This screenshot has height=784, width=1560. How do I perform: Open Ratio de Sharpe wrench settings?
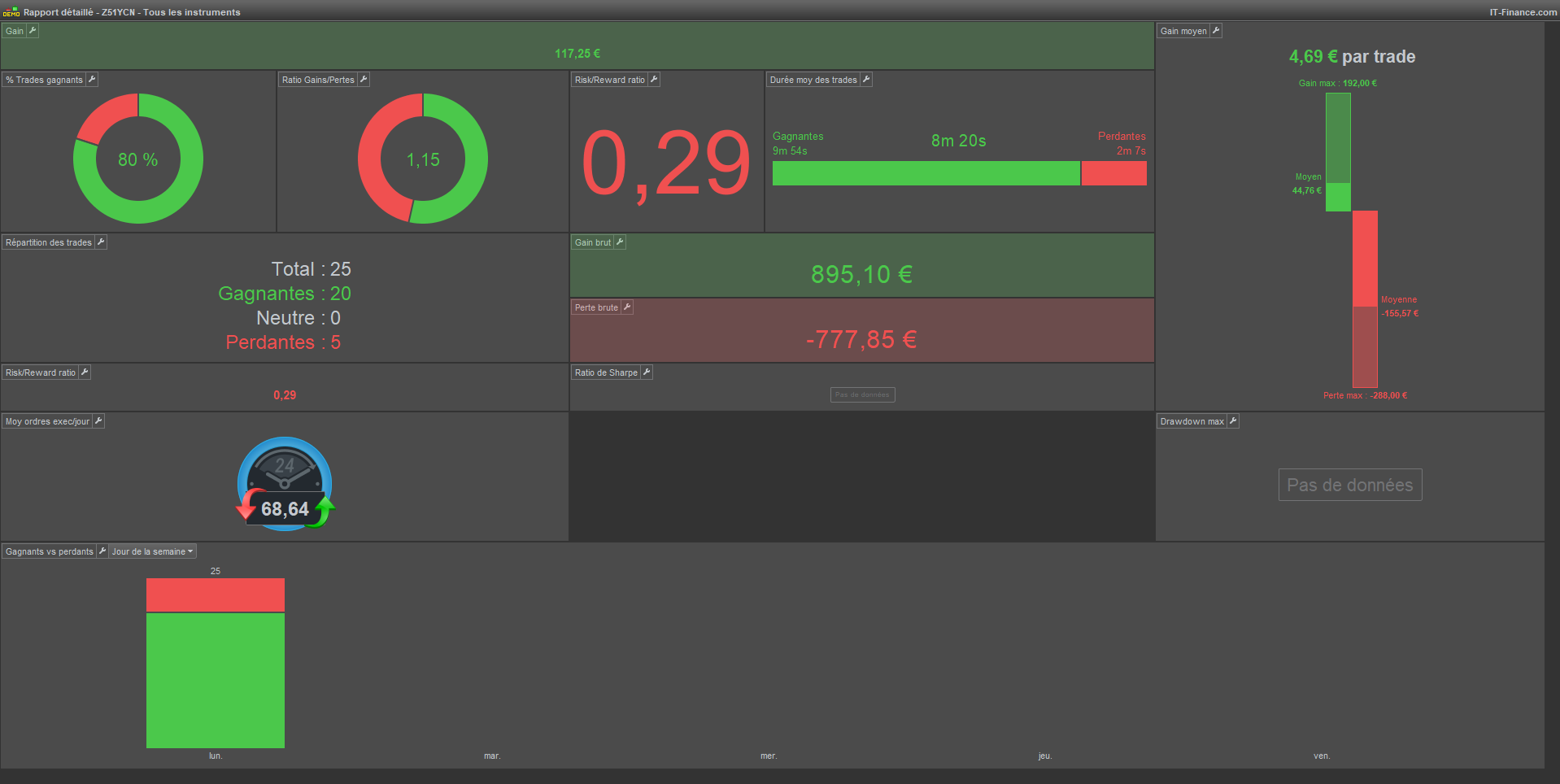coord(647,372)
